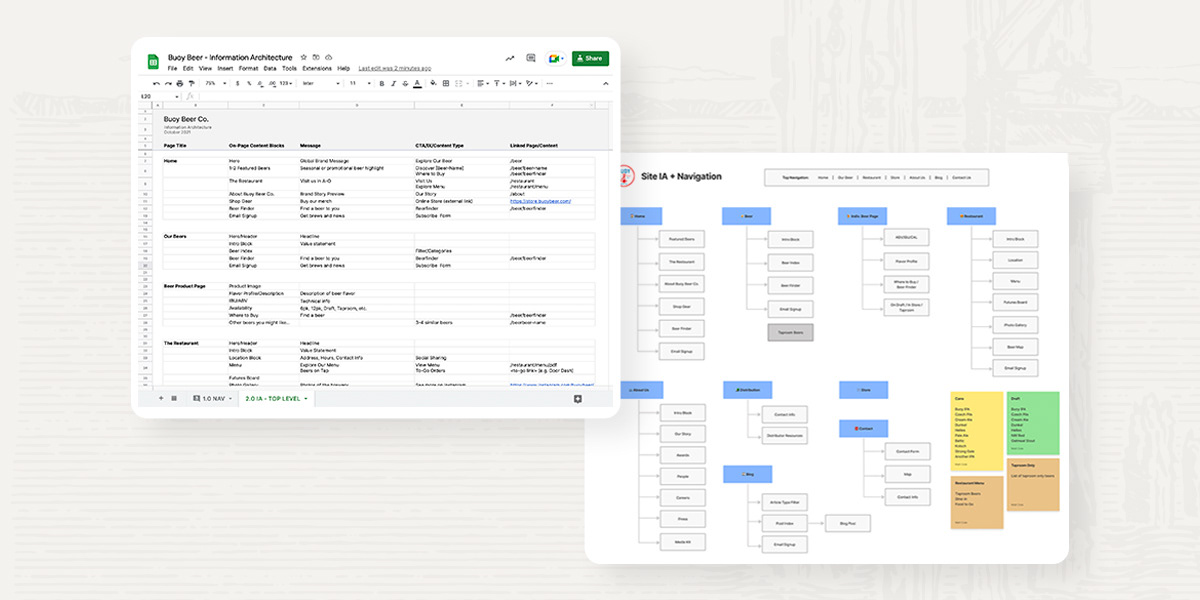Viewport: 1200px width, 600px height.
Task: Click the yellow Cans sticky note
Action: [x=976, y=430]
